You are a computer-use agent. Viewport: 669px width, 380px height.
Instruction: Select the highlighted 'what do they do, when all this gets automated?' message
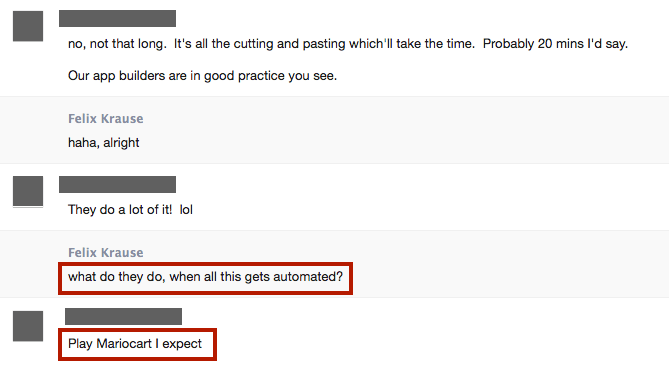tap(205, 277)
